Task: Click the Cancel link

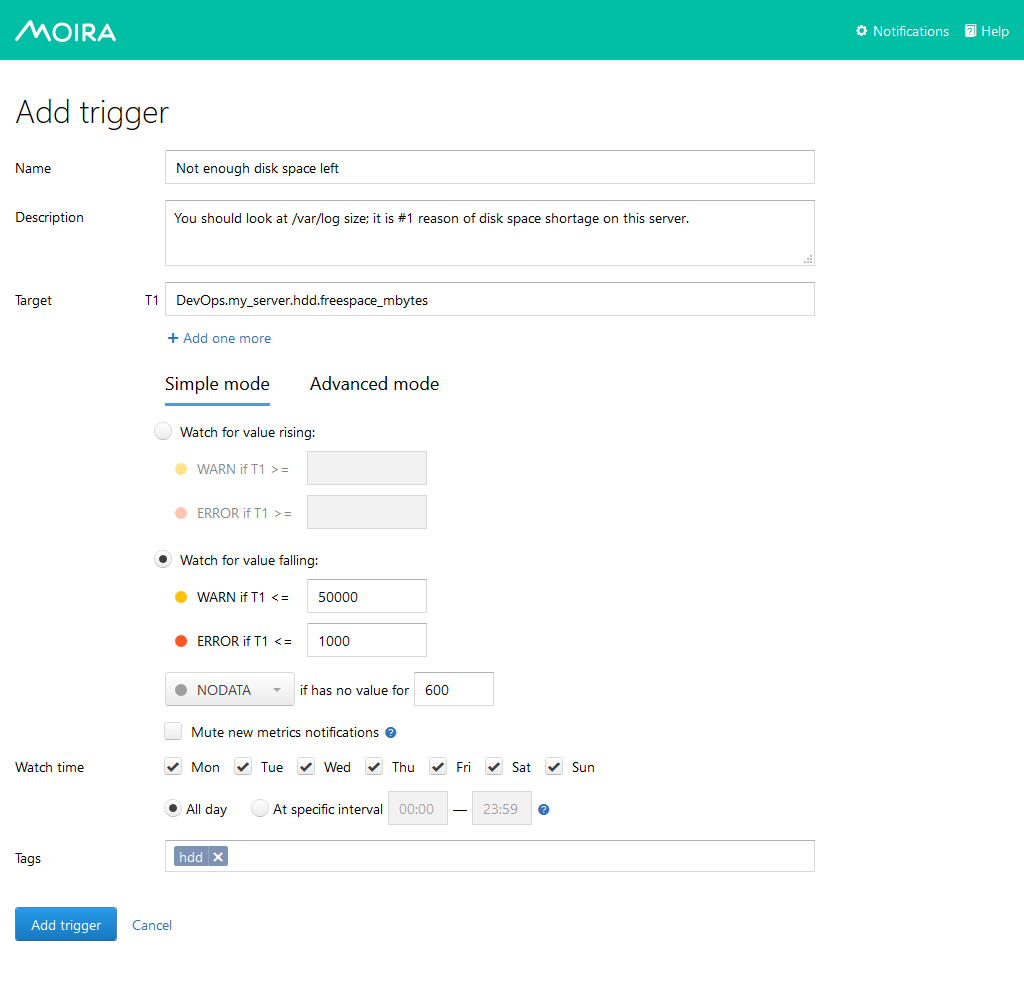Action: tap(152, 925)
